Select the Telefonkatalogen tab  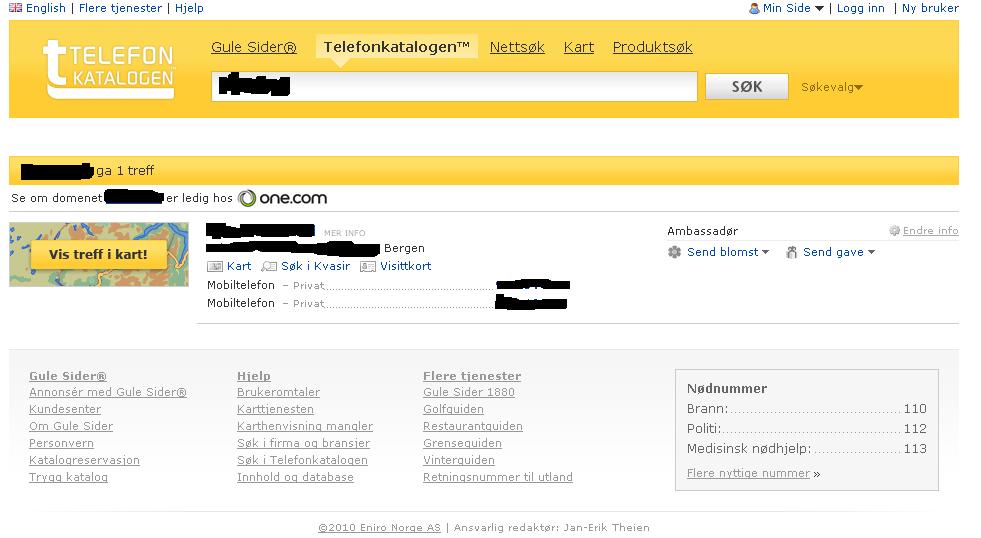(x=397, y=47)
